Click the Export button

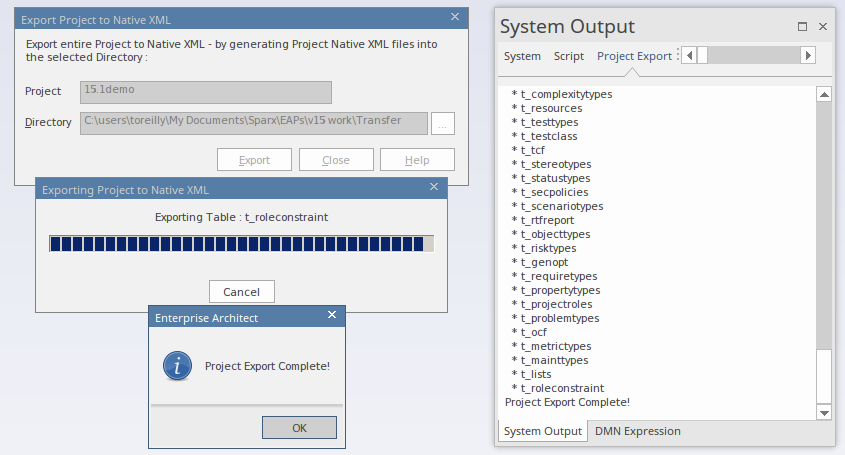[254, 160]
